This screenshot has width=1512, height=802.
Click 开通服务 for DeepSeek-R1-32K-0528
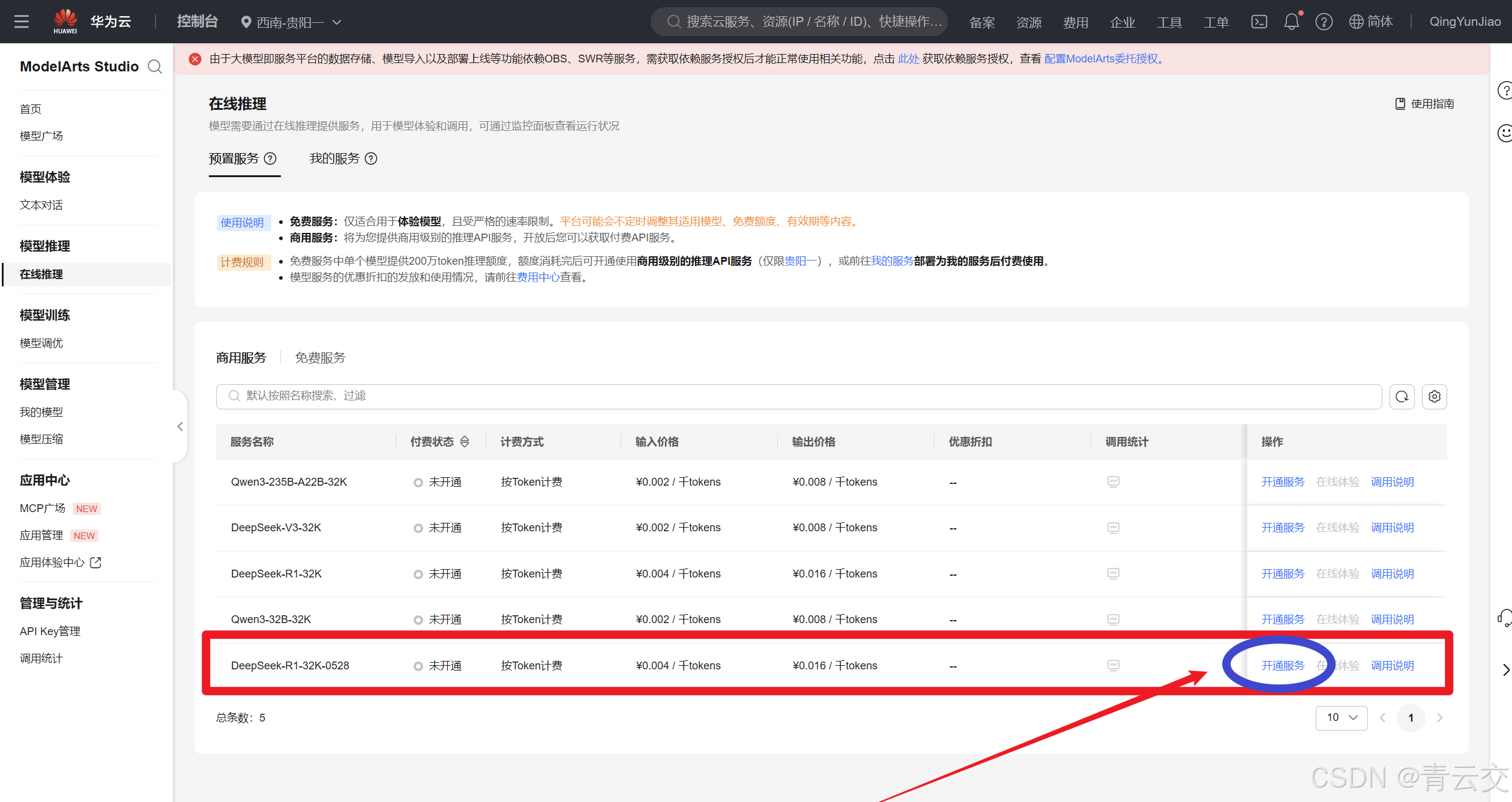tap(1283, 666)
